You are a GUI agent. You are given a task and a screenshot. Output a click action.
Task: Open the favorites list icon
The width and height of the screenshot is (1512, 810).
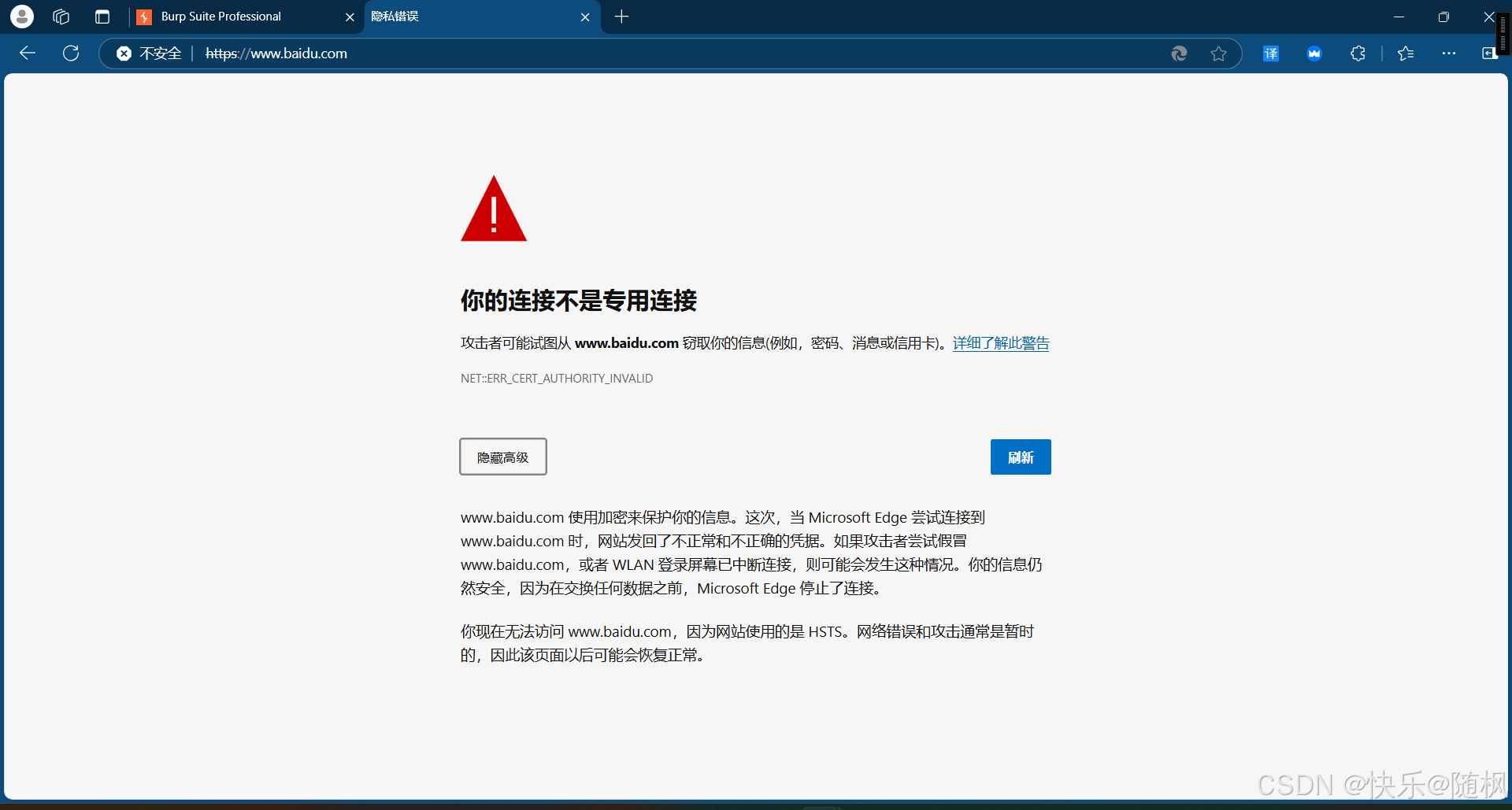tap(1406, 54)
